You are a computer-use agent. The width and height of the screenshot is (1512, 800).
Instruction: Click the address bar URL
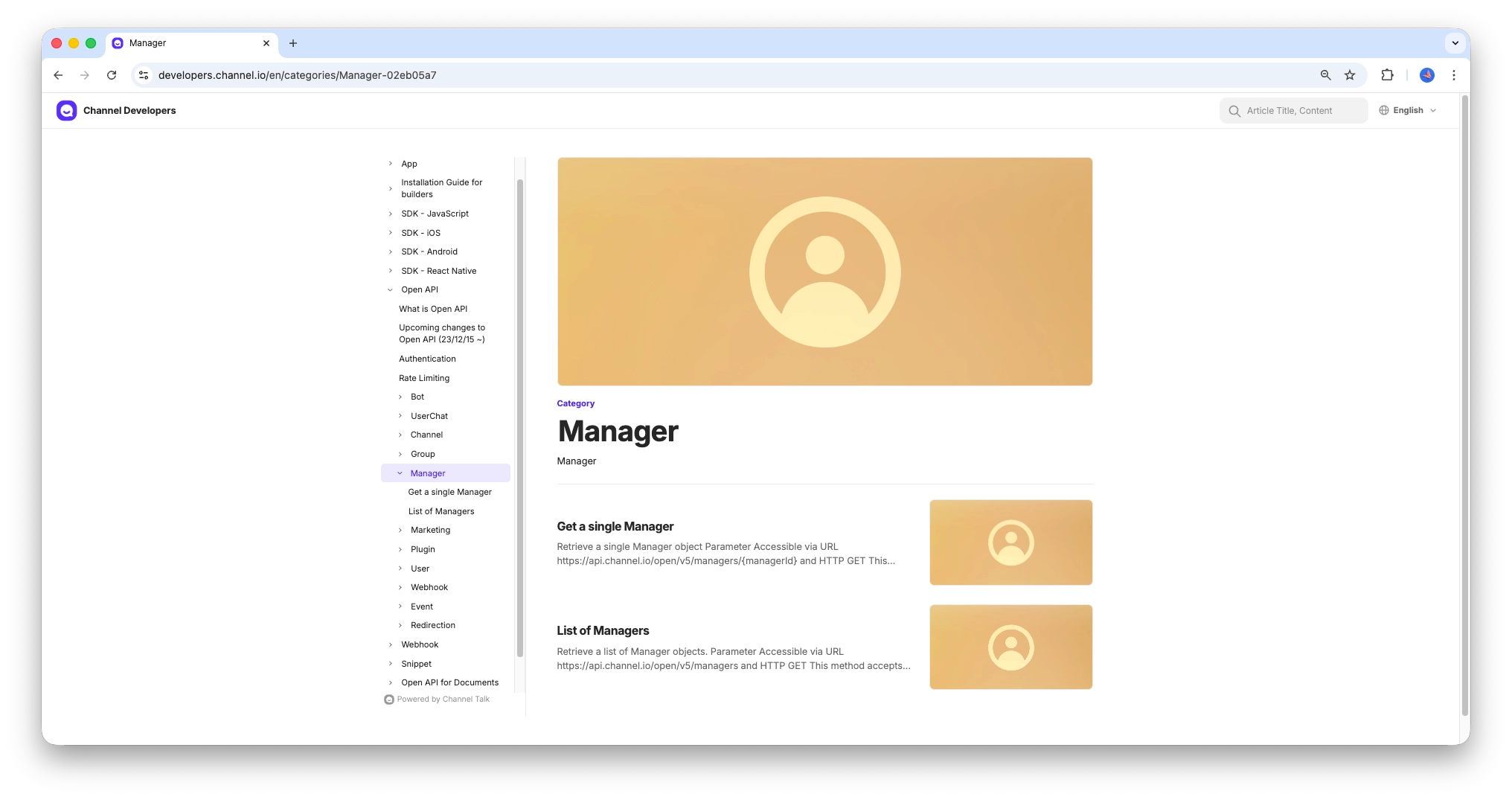click(297, 75)
